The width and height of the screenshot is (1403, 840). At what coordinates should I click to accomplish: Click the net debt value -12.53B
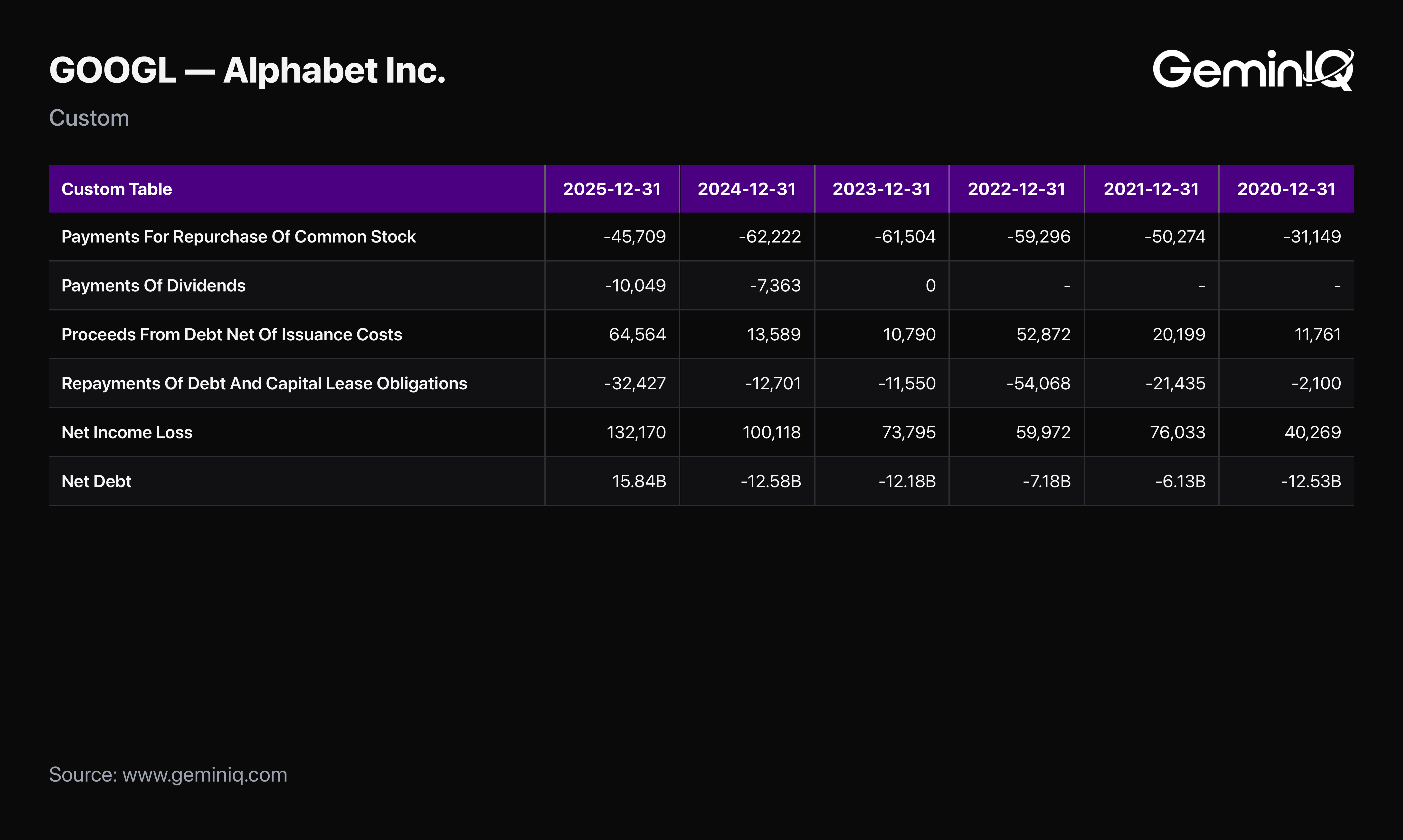1311,481
